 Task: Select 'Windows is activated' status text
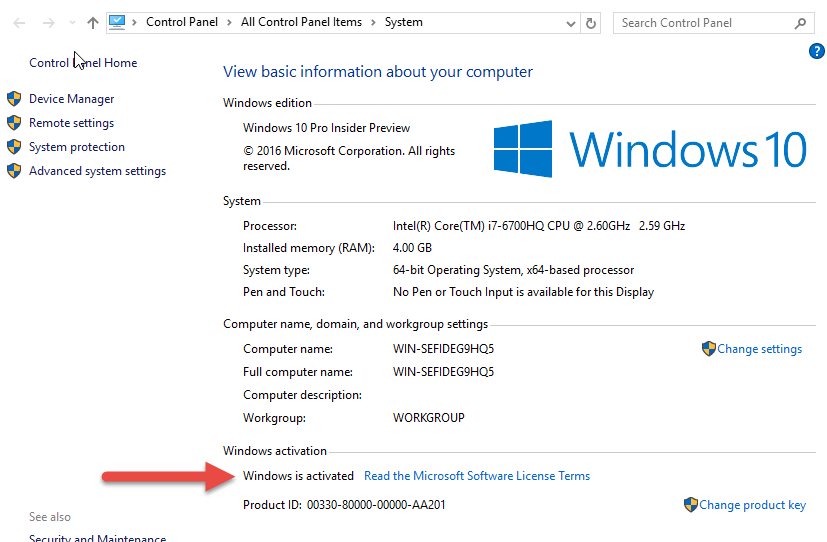coord(298,476)
